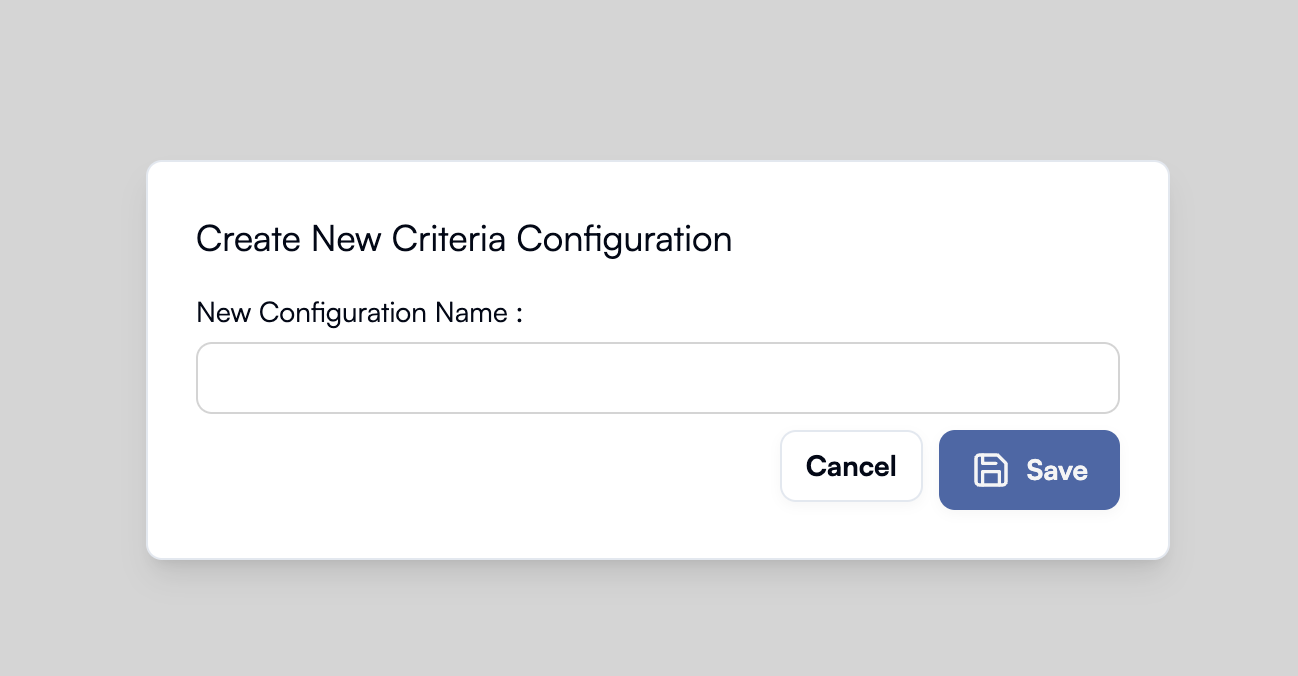Save the new criteria configuration
The height and width of the screenshot is (676, 1298).
(1029, 470)
